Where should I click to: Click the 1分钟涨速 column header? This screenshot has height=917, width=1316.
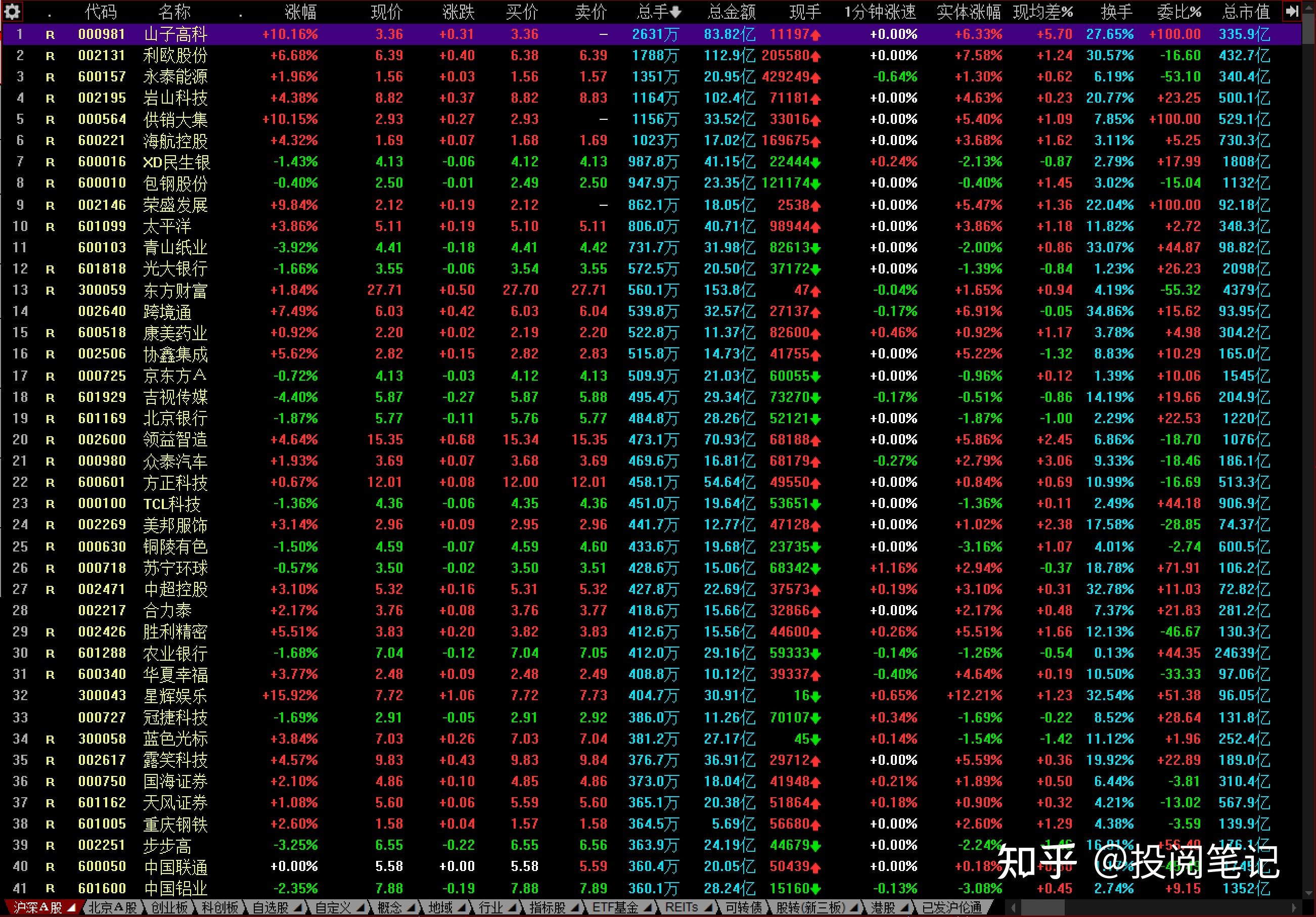(880, 12)
